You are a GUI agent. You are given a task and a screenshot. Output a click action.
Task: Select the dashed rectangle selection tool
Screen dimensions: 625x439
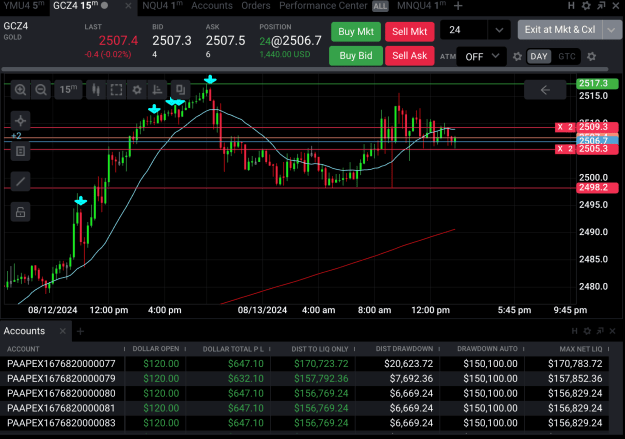coord(116,90)
